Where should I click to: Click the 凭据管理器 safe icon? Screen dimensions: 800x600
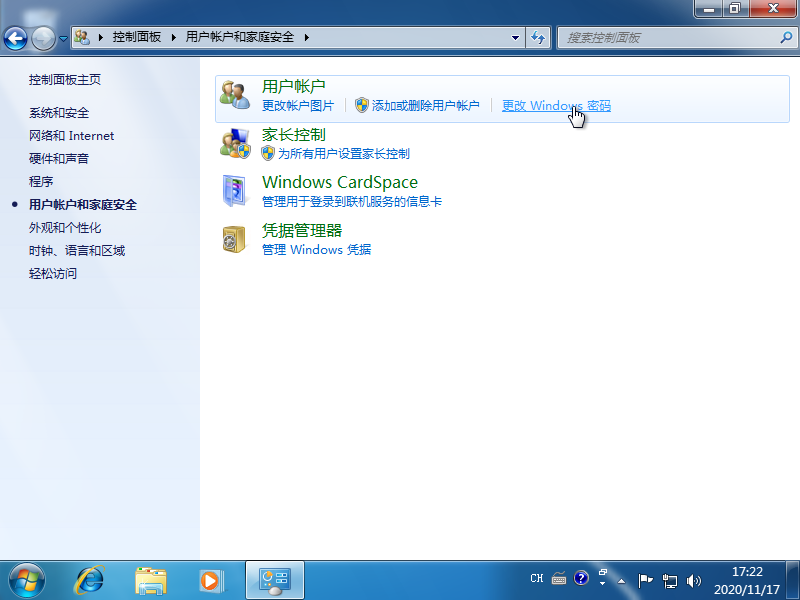coord(235,239)
